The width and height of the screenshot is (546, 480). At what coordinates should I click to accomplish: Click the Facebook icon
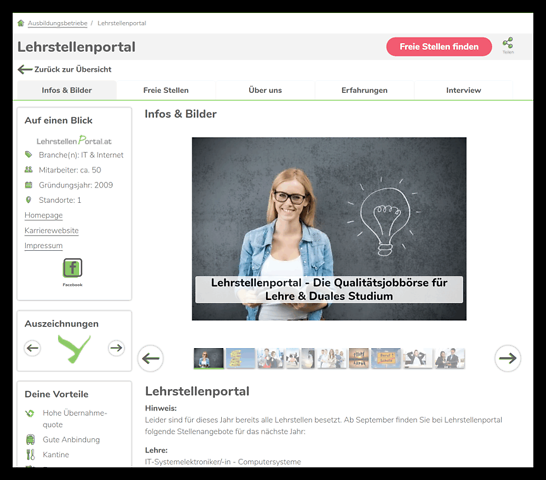click(72, 268)
